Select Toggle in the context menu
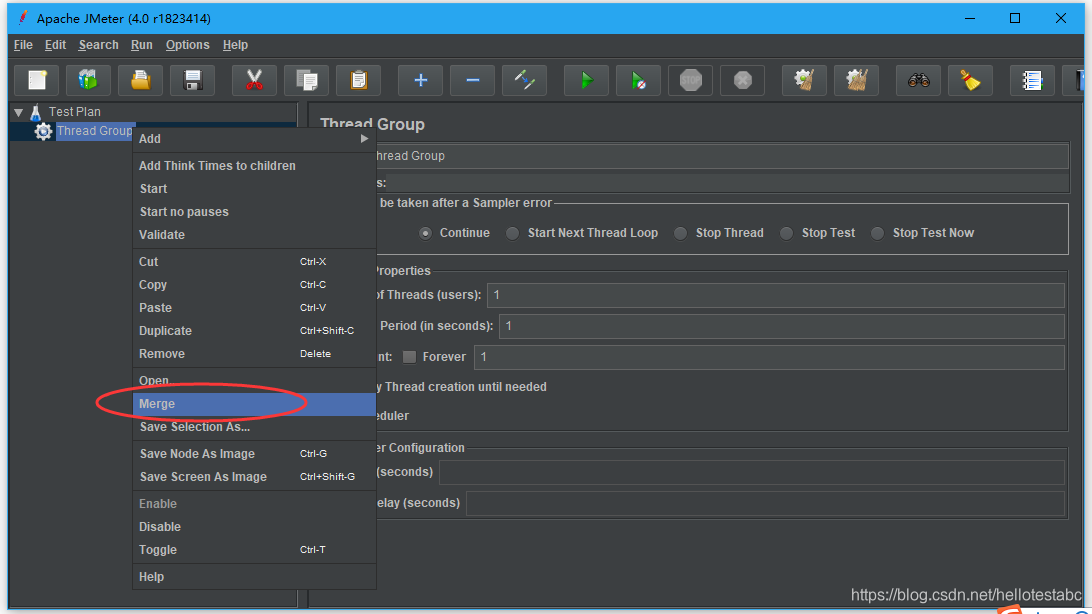The height and width of the screenshot is (614, 1092). tap(254, 550)
